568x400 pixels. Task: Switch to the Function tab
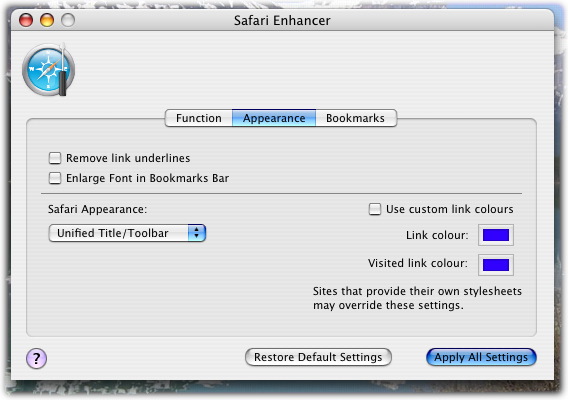[x=199, y=118]
